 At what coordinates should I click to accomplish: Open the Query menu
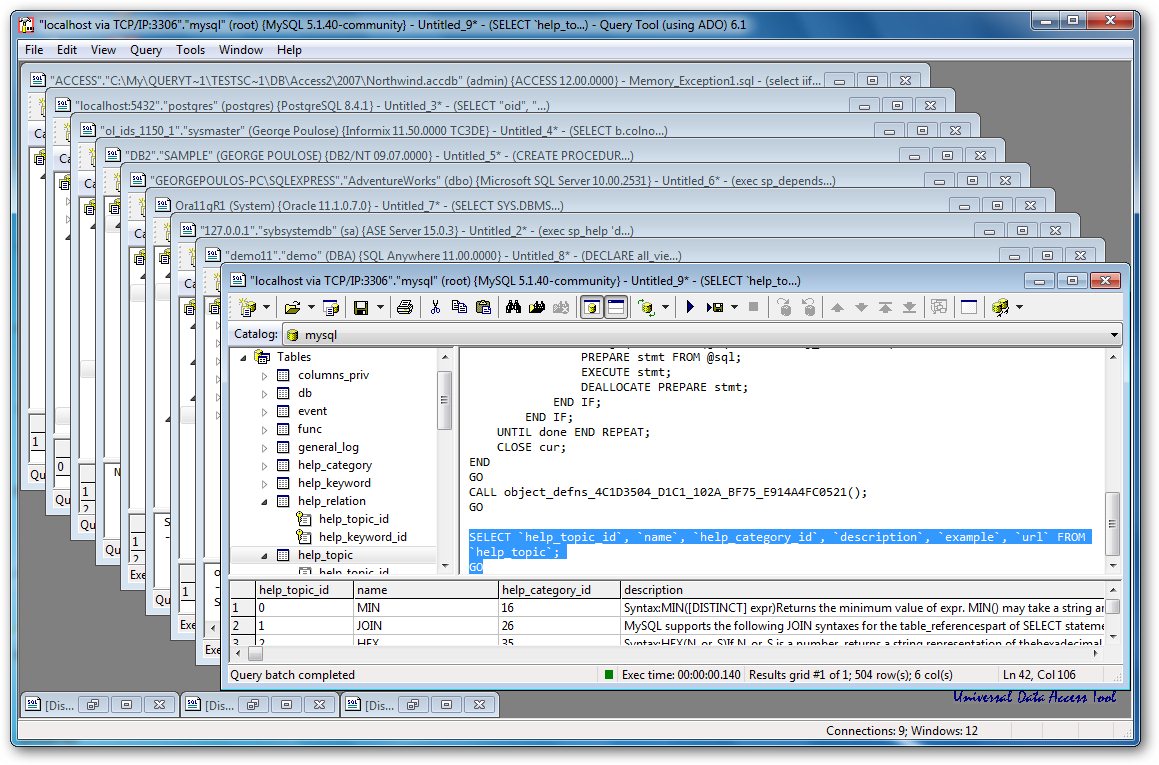pos(146,50)
